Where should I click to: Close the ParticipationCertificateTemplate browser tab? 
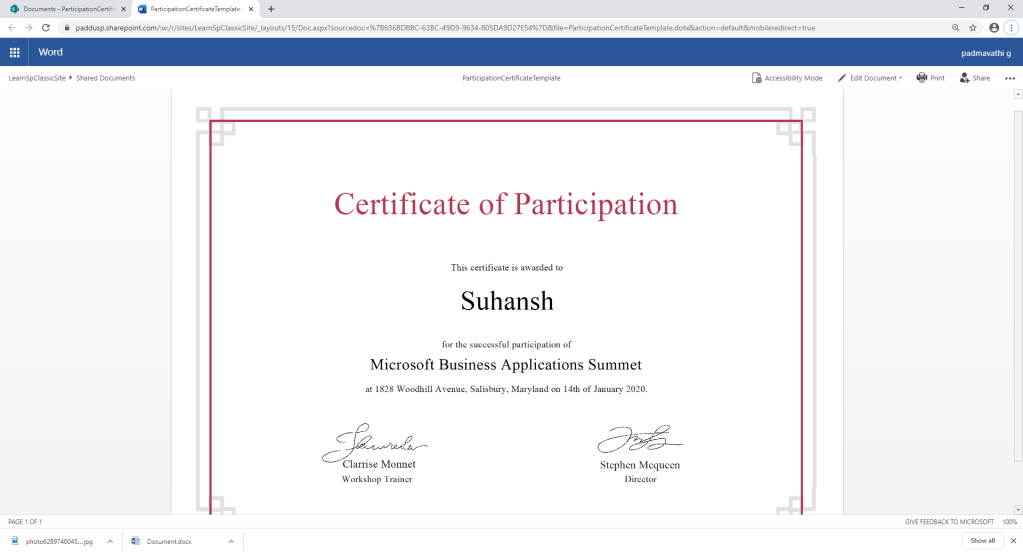(251, 9)
